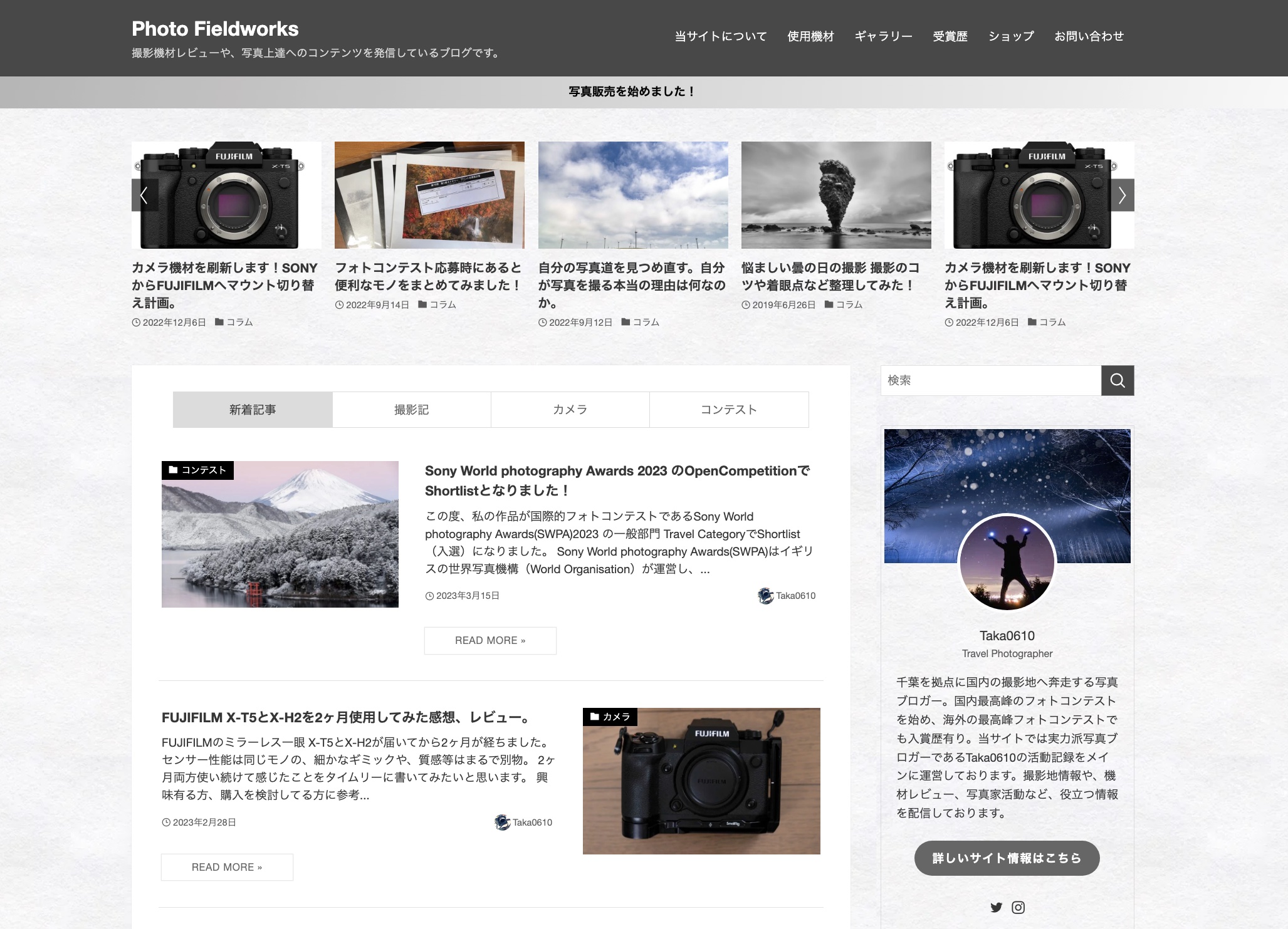Click READ MORE under FUJIFILM review post
This screenshot has height=929, width=1288.
coord(227,868)
